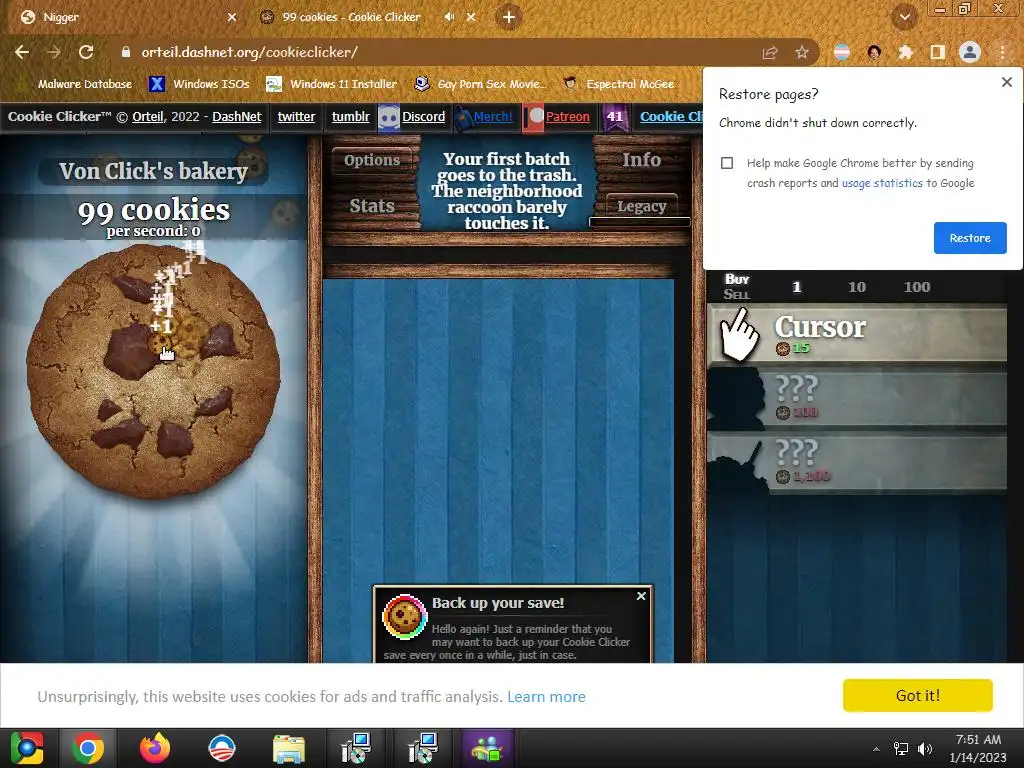
Task: Bookmark this page with the star icon
Action: point(802,53)
